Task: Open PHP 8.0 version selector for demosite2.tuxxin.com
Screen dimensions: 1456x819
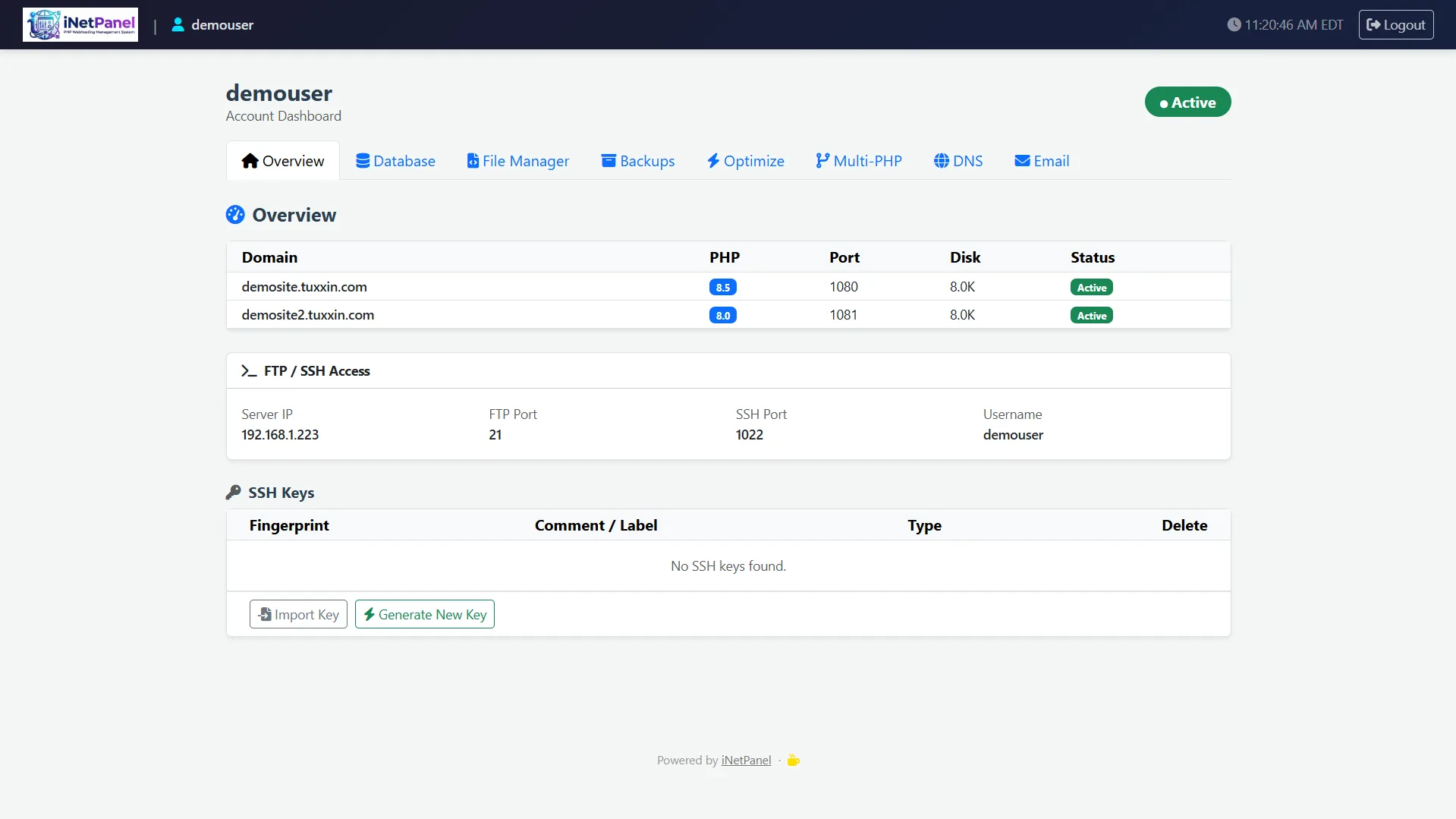Action: tap(722, 314)
